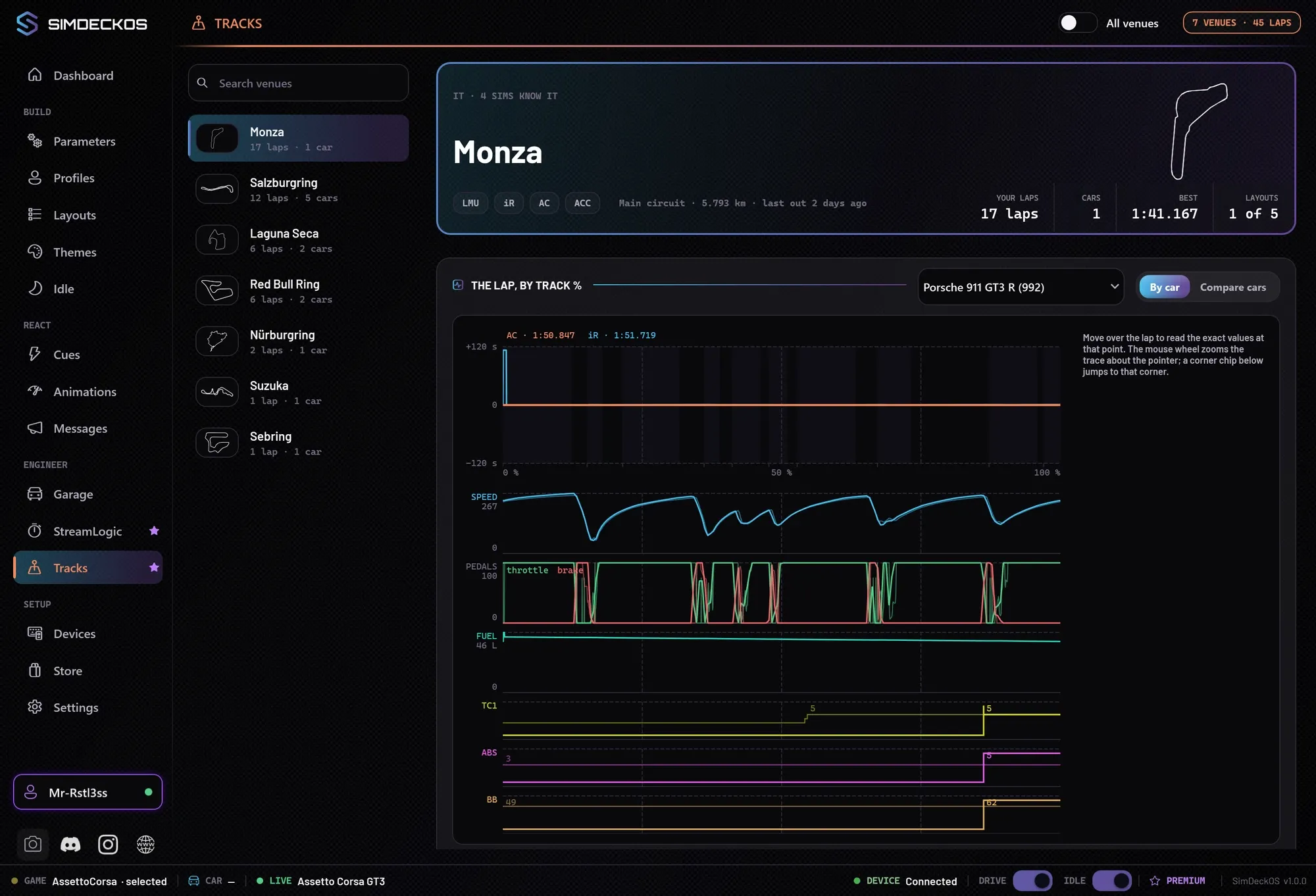Go to Parameters in the sidebar
The width and height of the screenshot is (1316, 896).
88,141
